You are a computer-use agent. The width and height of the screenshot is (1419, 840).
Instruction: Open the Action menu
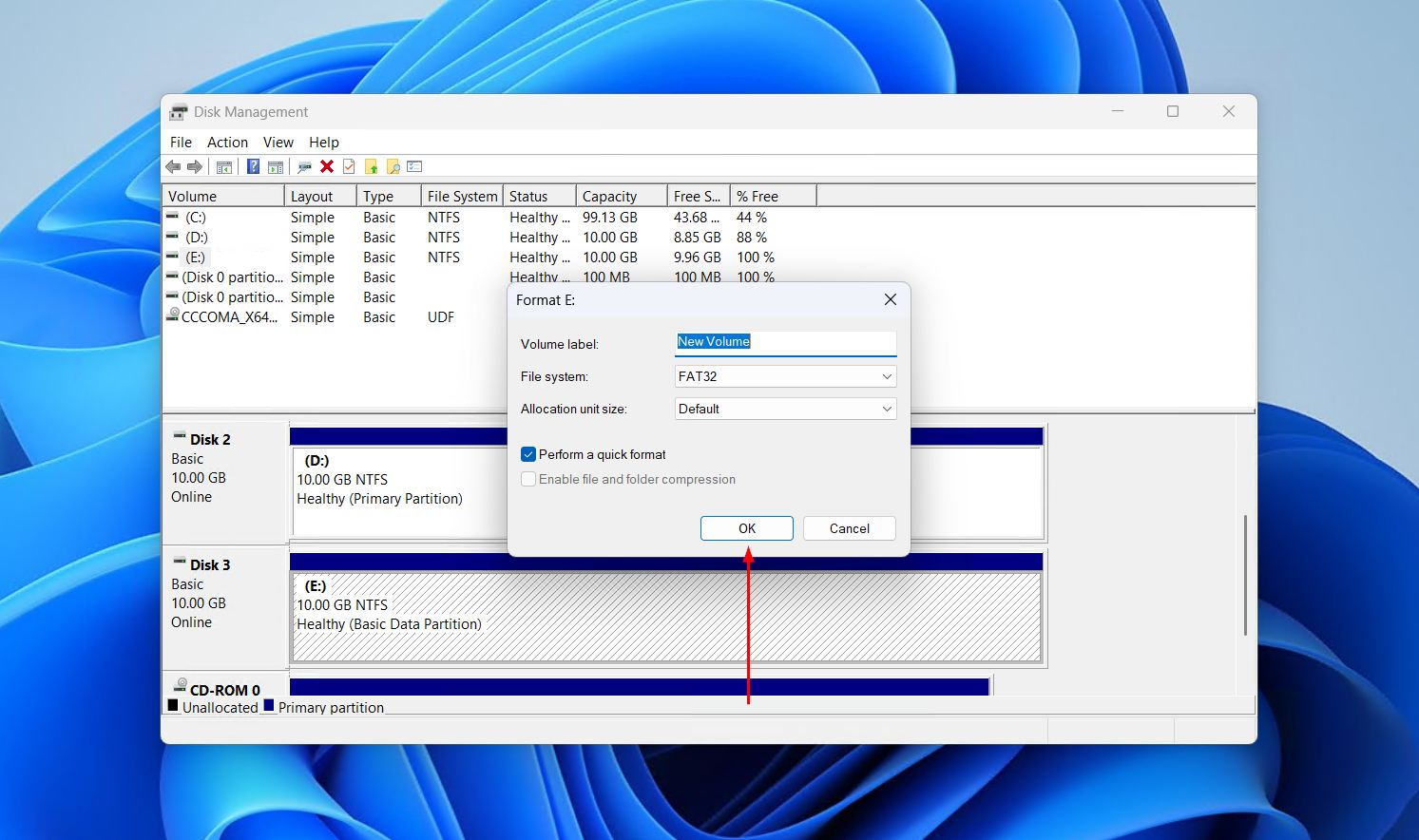[x=227, y=143]
